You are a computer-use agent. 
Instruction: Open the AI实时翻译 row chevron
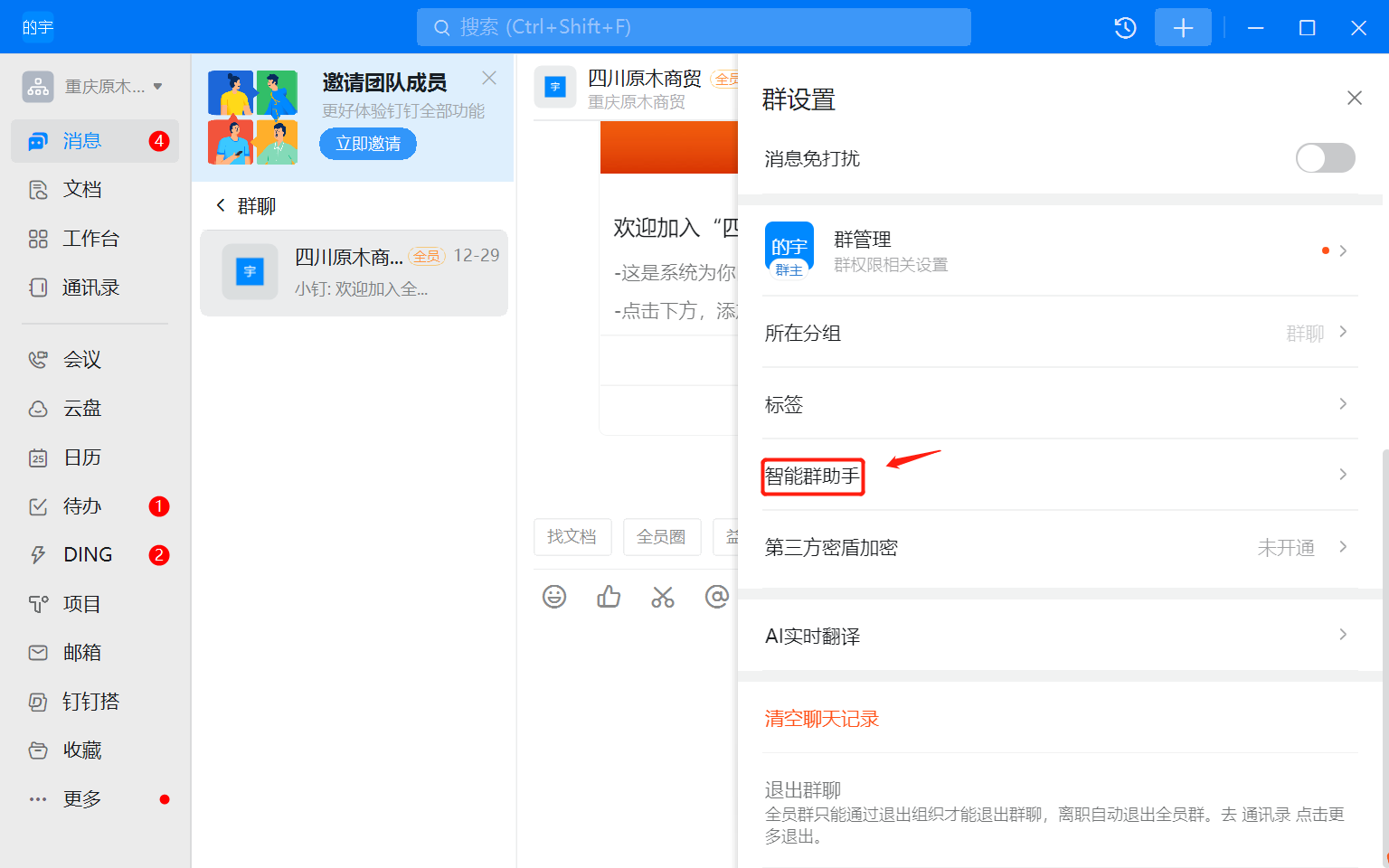tap(1343, 635)
